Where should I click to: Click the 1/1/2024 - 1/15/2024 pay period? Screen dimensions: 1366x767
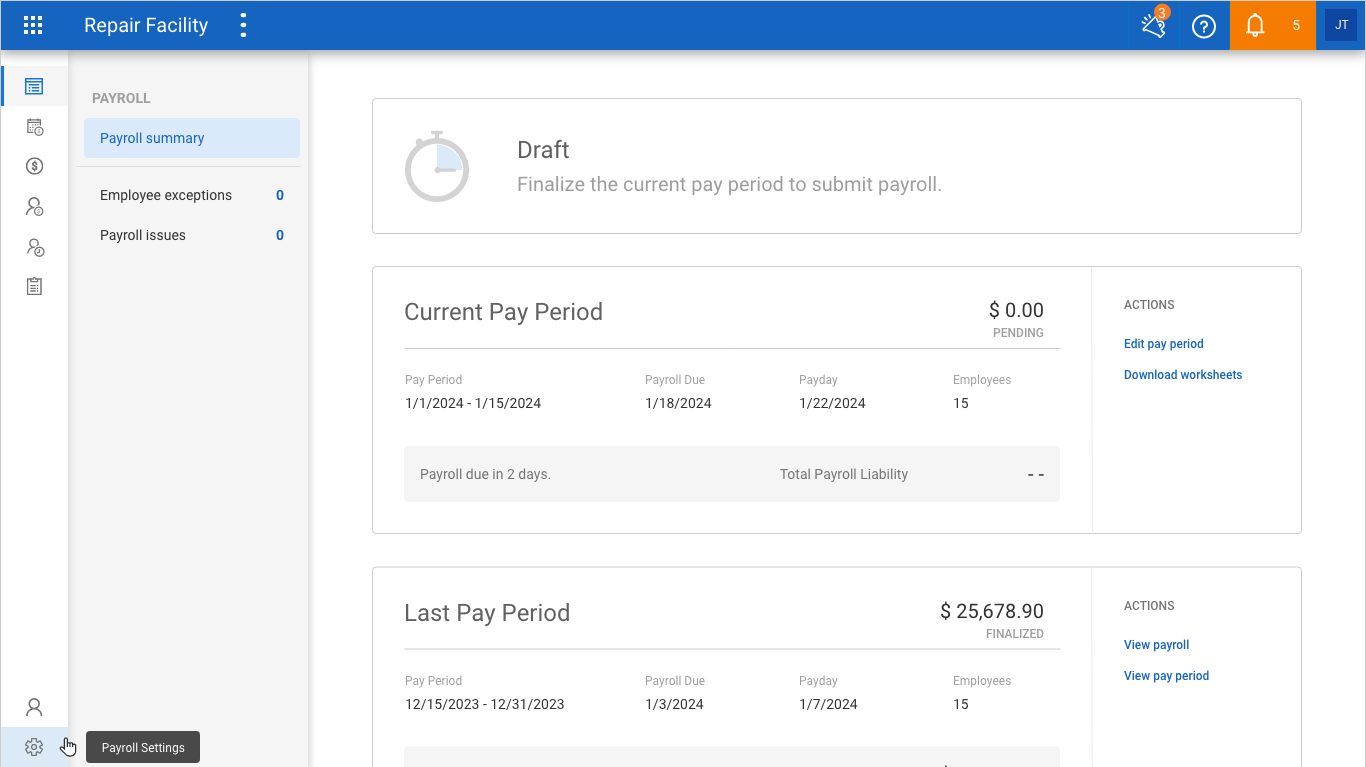[473, 404]
